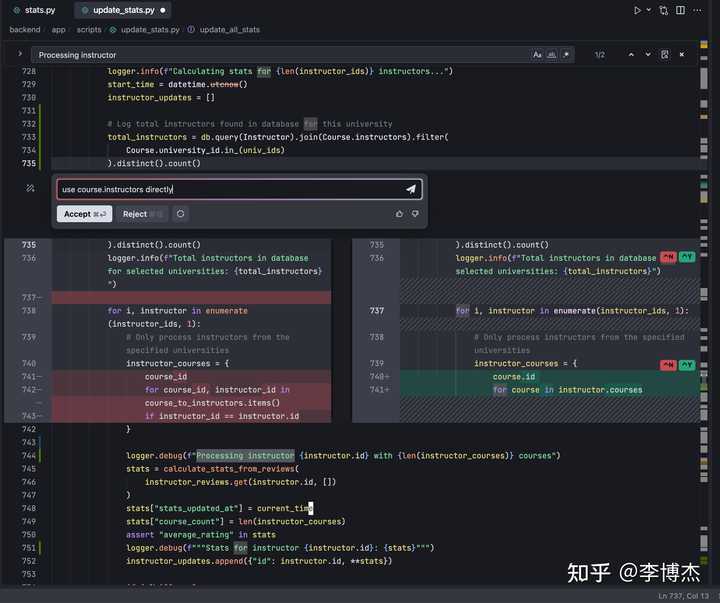Click the backend breadcrumb
This screenshot has width=720, height=603.
tap(25, 29)
